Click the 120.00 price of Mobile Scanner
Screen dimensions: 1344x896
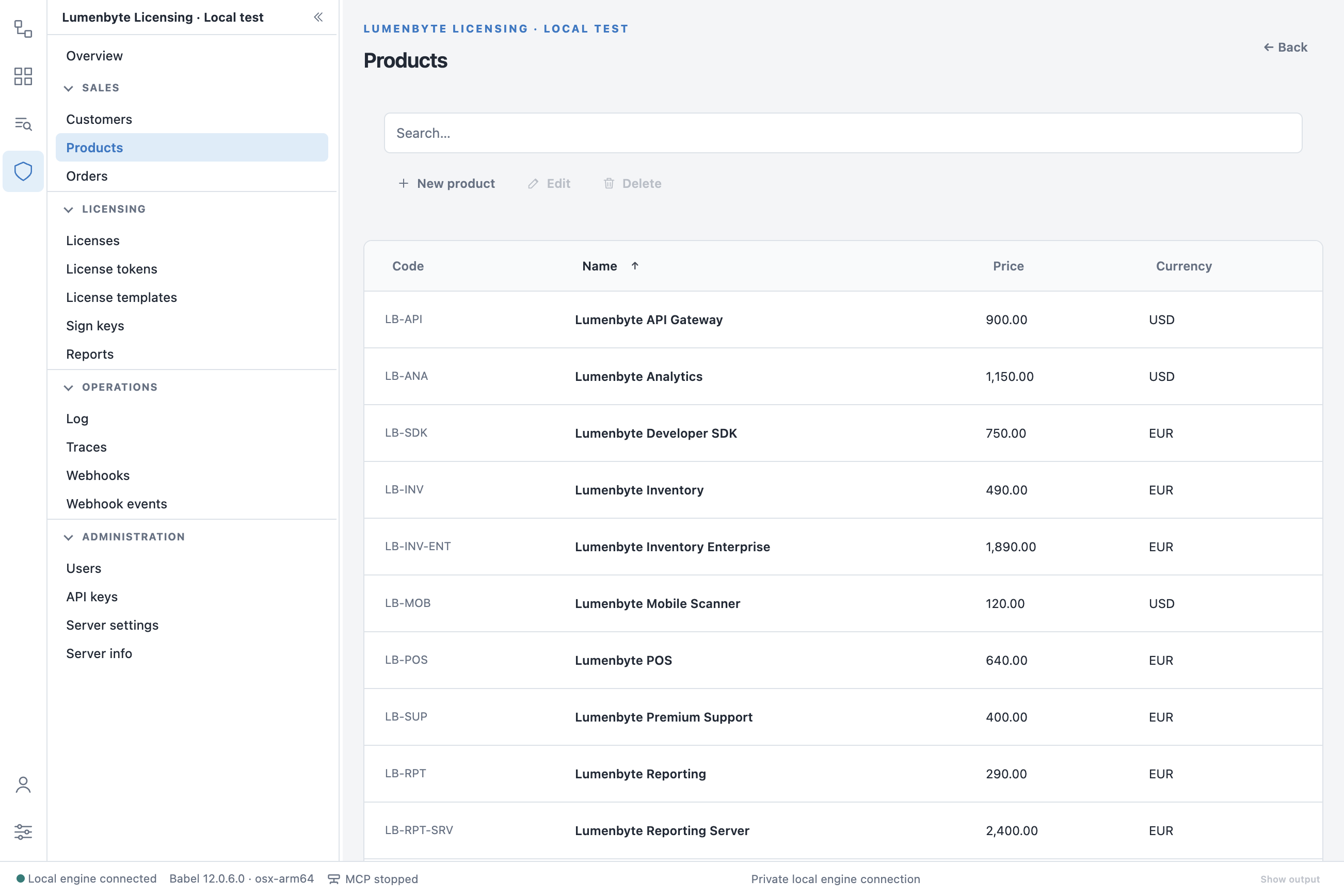pyautogui.click(x=1004, y=603)
